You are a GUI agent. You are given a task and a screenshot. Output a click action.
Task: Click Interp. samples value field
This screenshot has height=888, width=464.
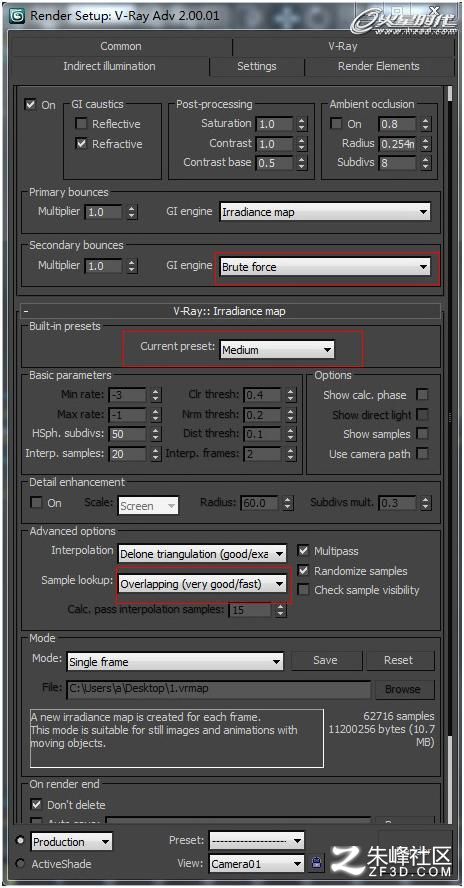point(127,454)
